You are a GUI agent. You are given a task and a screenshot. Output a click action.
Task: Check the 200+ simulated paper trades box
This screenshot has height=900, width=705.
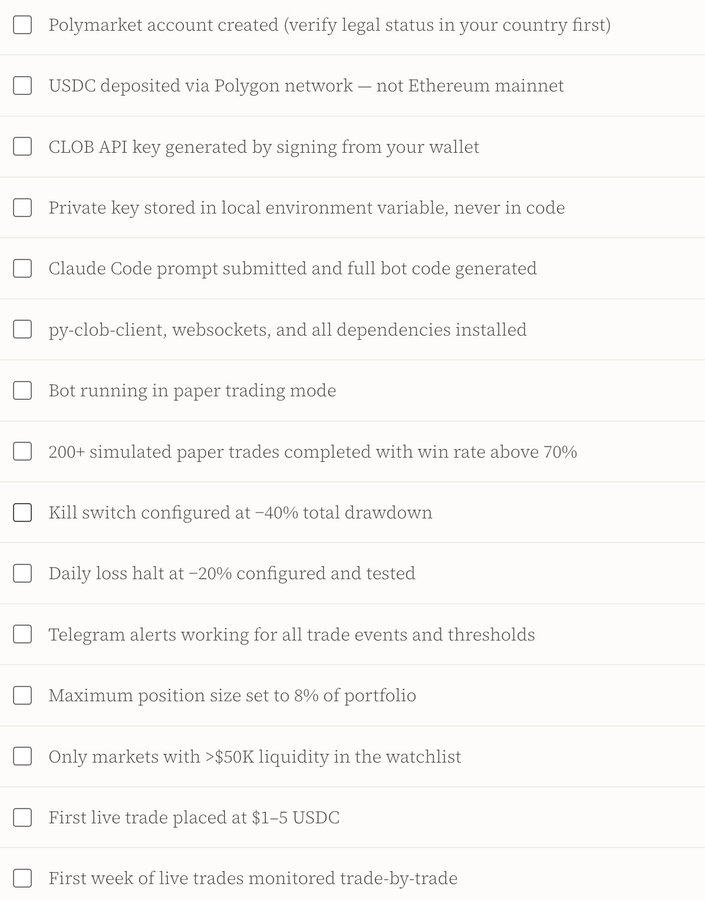tap(22, 452)
